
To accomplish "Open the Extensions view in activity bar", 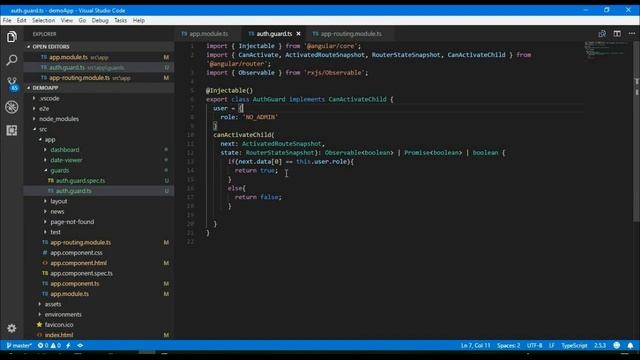I will click(x=12, y=131).
